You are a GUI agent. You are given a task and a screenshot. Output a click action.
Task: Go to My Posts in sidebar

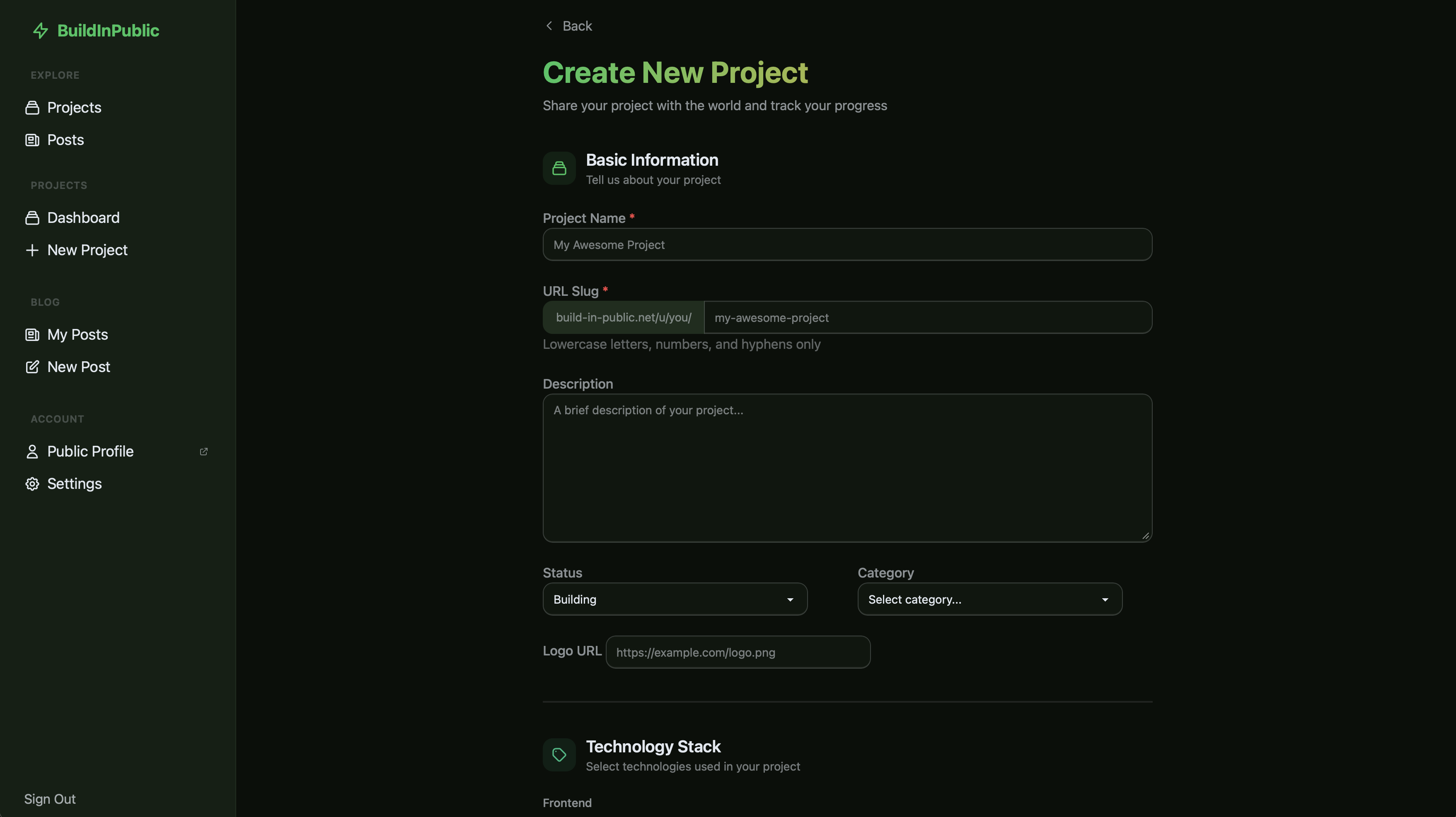77,335
